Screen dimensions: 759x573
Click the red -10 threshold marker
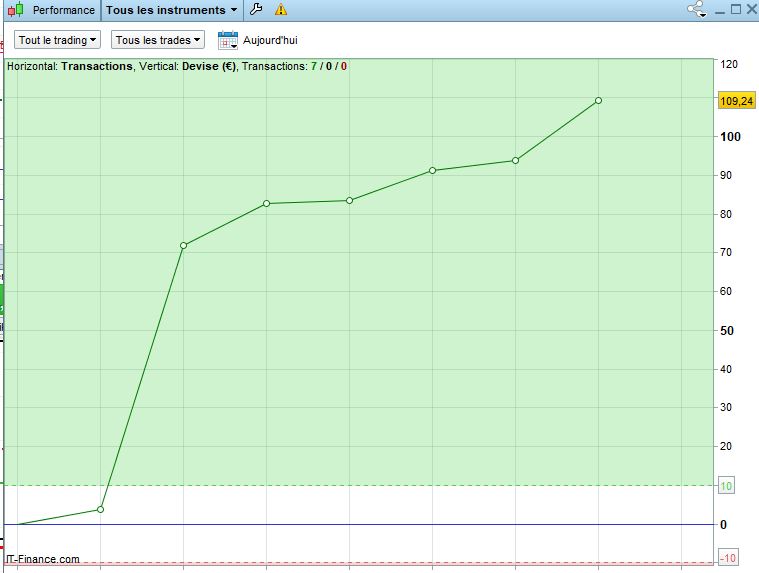(x=727, y=558)
